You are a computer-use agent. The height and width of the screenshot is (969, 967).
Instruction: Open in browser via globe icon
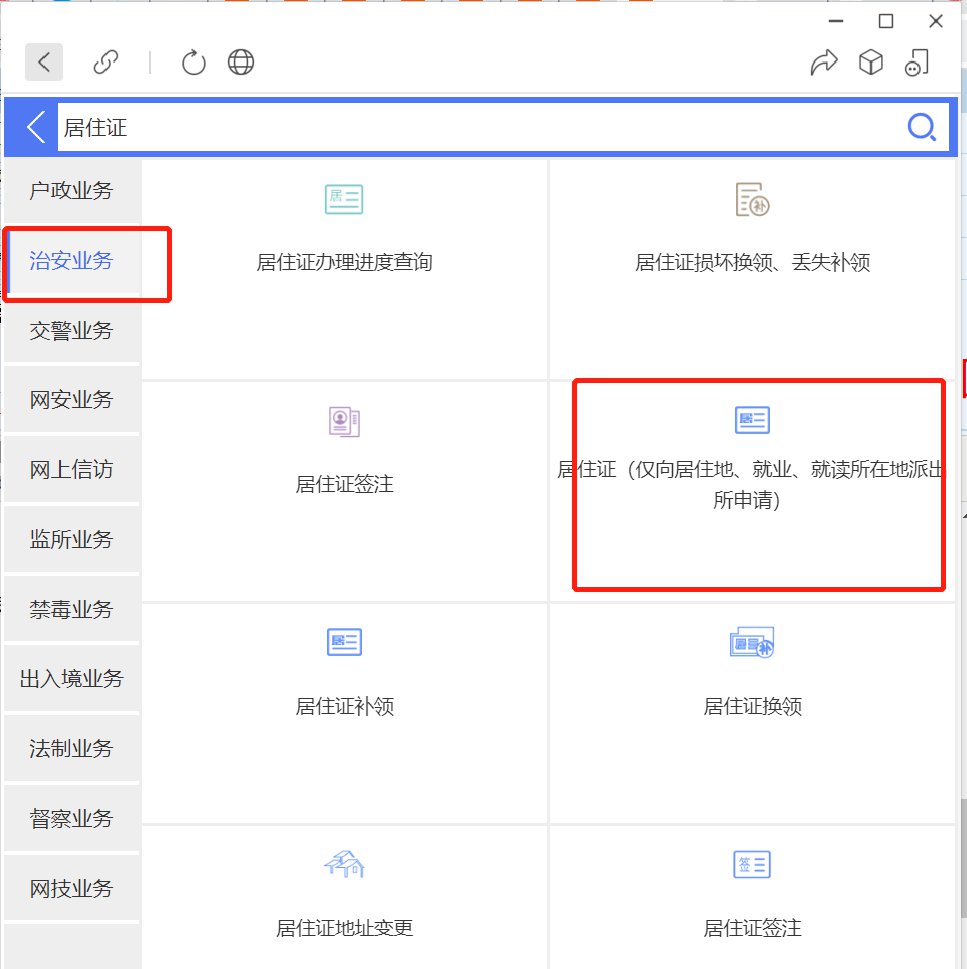241,63
